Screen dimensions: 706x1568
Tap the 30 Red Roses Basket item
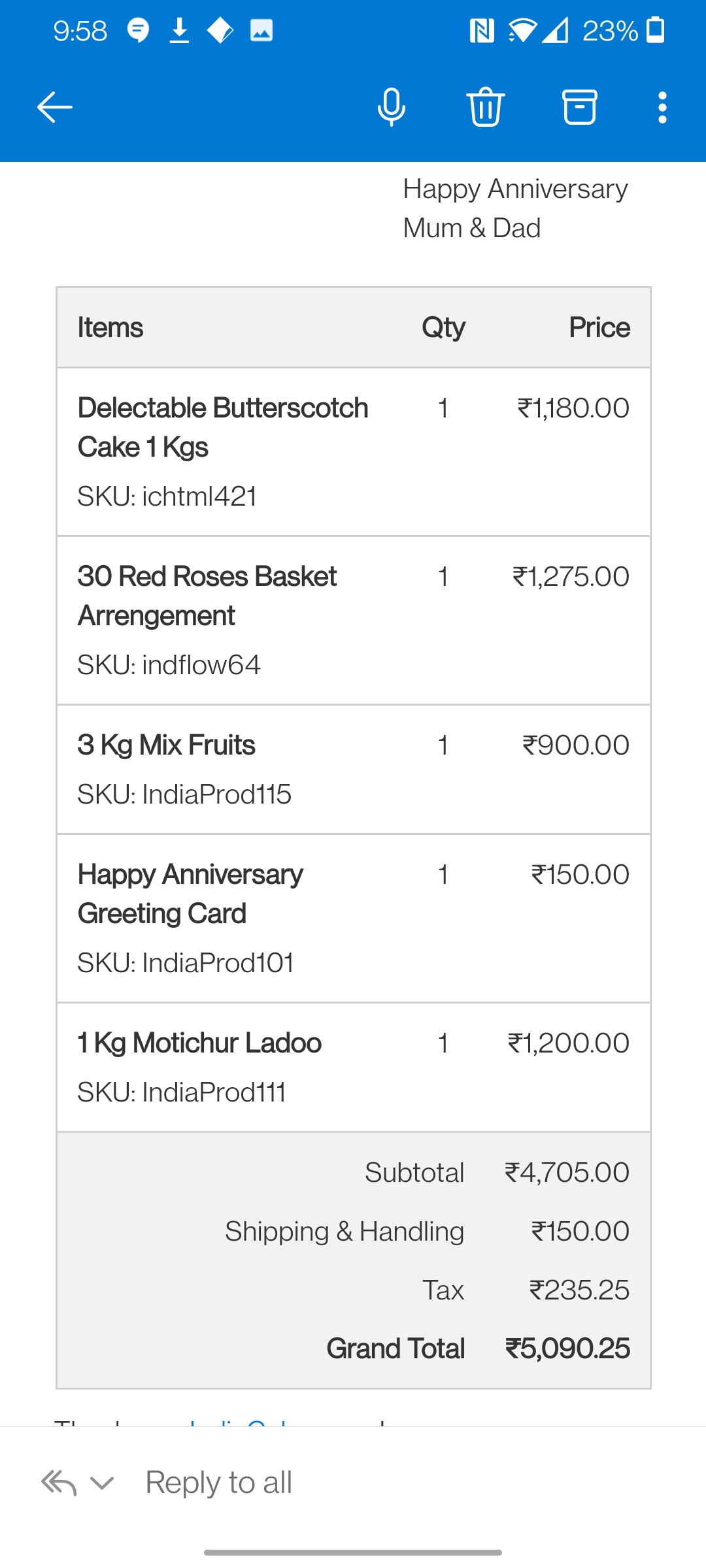pyautogui.click(x=207, y=596)
